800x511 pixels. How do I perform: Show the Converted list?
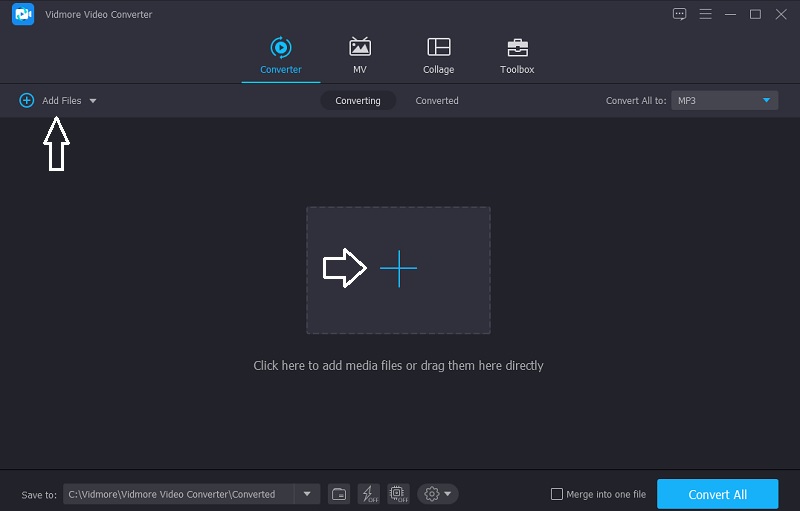437,100
